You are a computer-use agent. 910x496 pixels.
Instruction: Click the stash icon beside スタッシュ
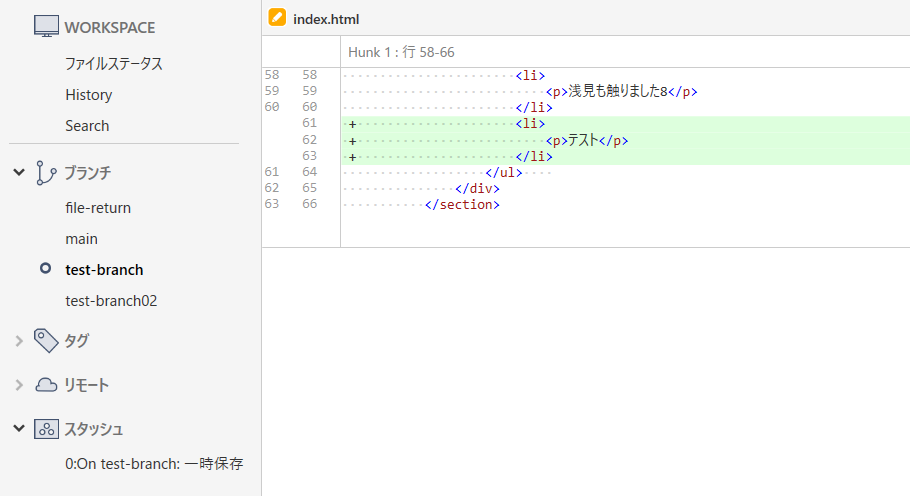coord(46,429)
